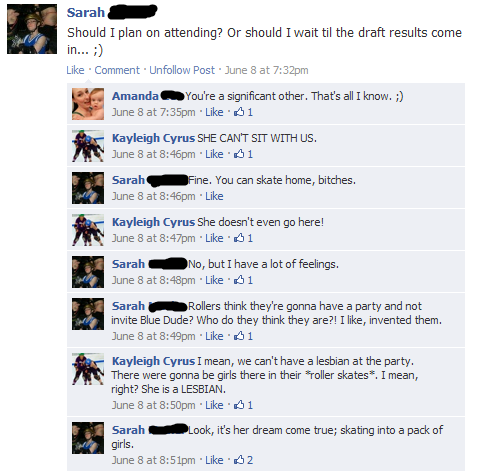
Task: Click thumbs-up count on 8:51pm comment
Action: click(x=250, y=460)
